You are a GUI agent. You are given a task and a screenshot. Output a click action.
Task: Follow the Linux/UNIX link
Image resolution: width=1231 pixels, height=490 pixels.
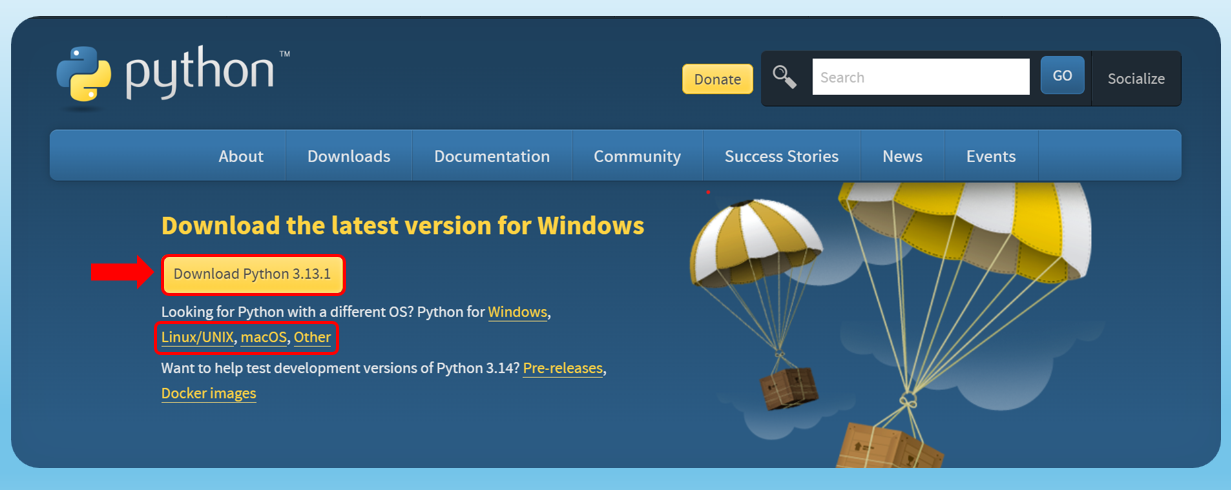coord(197,337)
